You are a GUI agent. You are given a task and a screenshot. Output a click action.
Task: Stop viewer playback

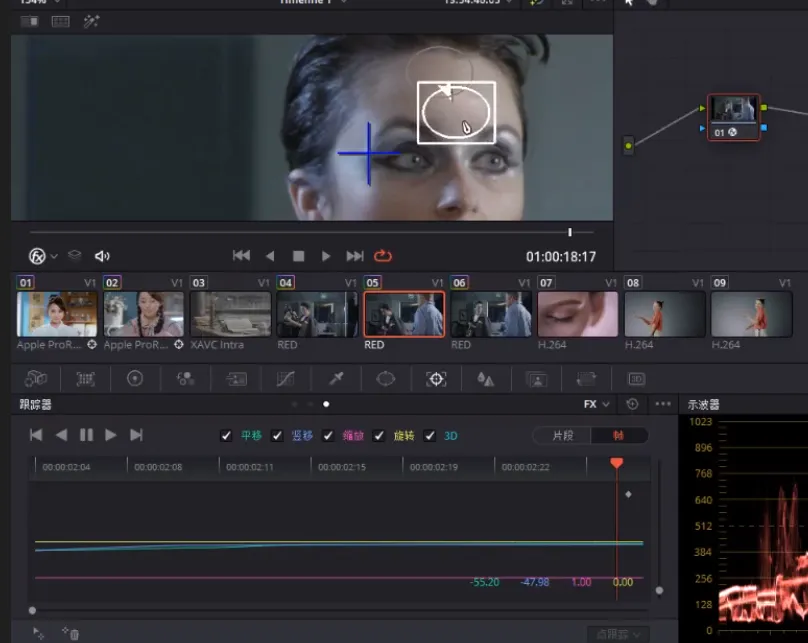(x=298, y=256)
